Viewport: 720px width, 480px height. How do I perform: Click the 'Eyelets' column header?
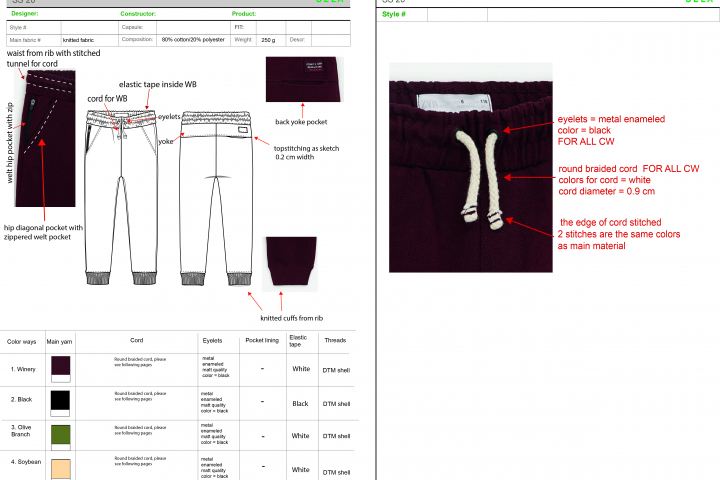[212, 340]
